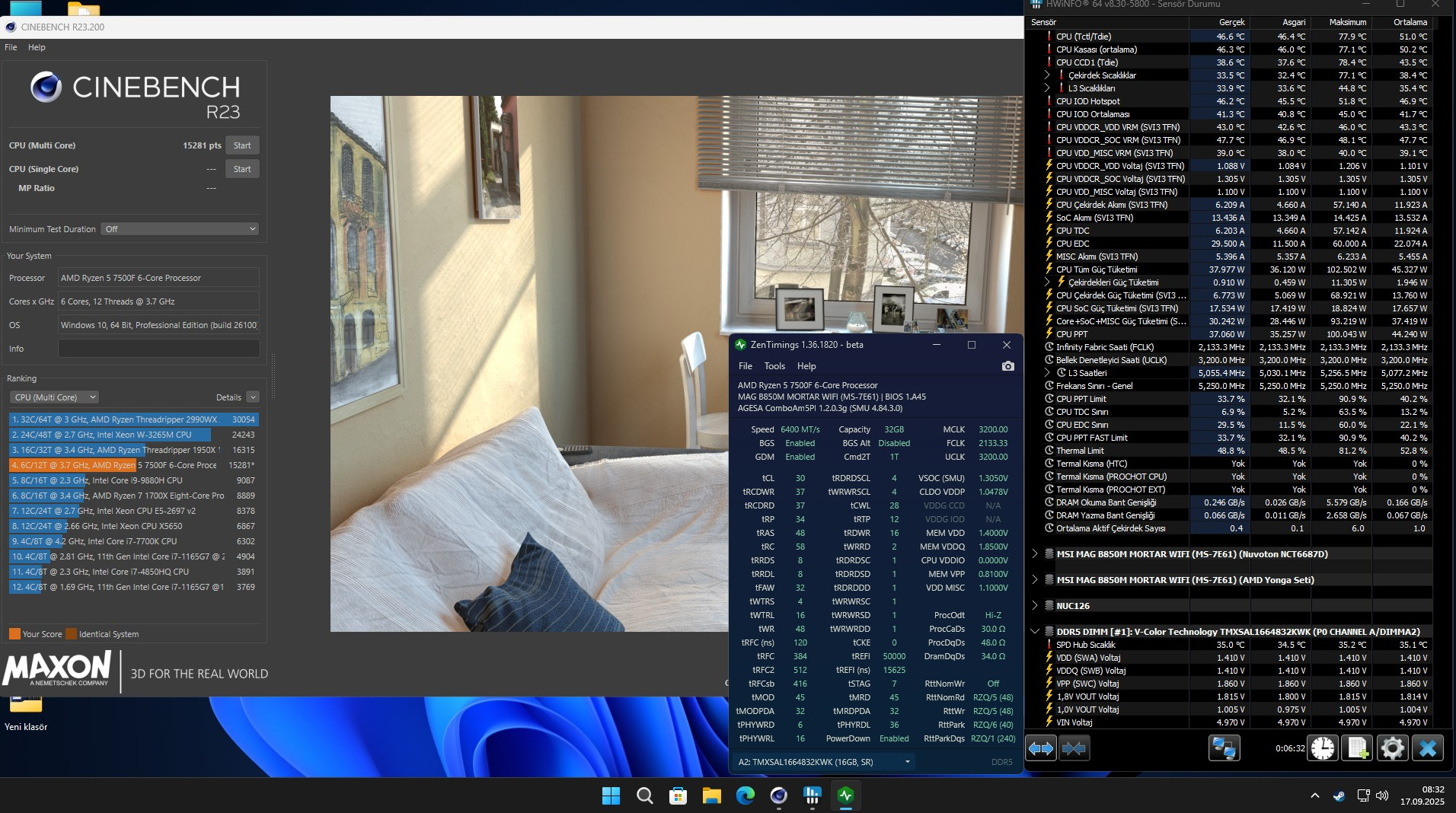Start the CPU Single Core test
1456x813 pixels.
tap(242, 169)
